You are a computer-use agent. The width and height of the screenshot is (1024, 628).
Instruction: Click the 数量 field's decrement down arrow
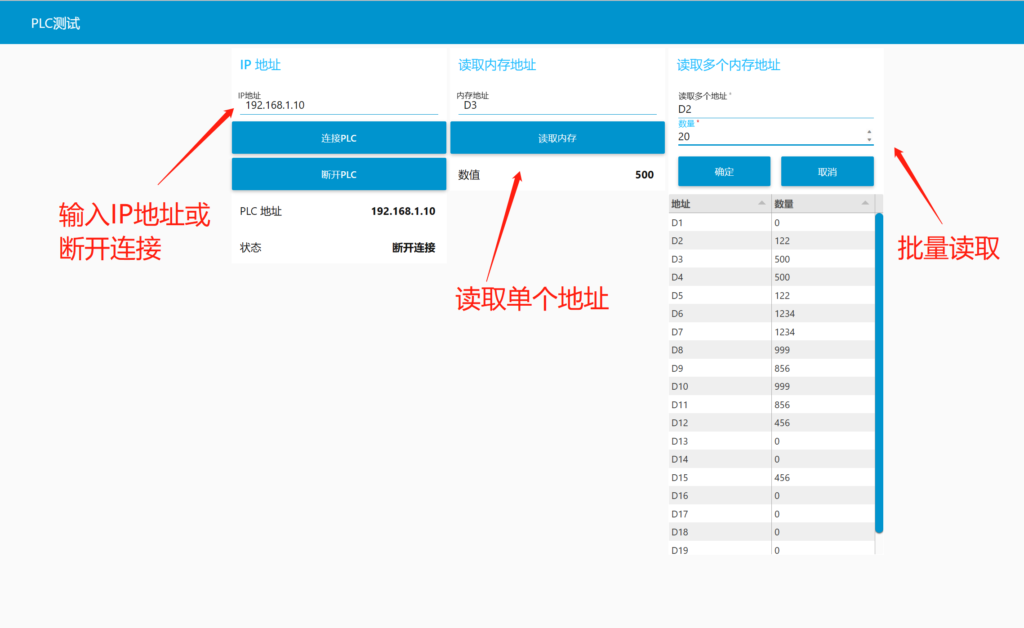[x=869, y=140]
